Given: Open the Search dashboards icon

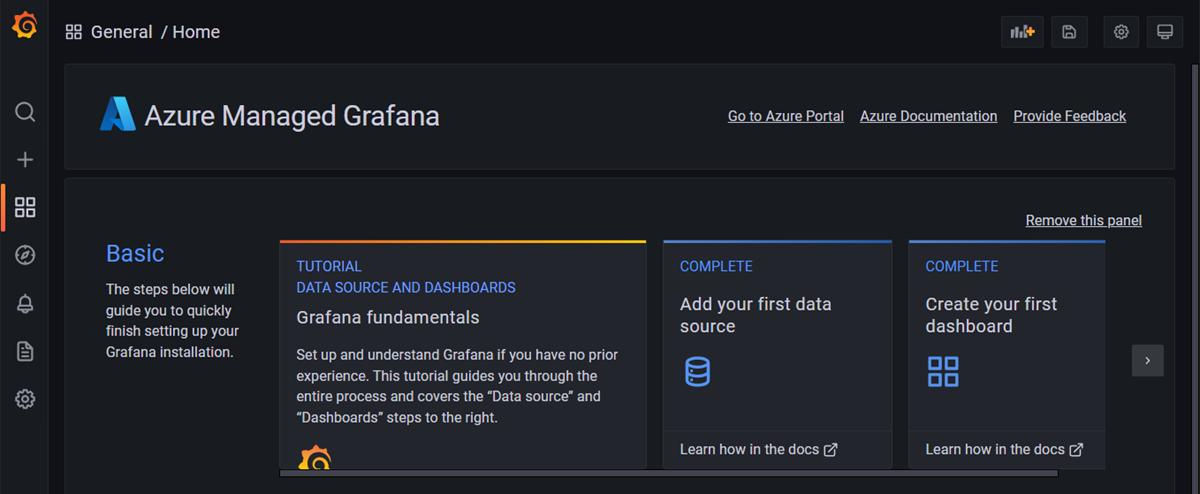Looking at the screenshot, I should click(x=25, y=111).
